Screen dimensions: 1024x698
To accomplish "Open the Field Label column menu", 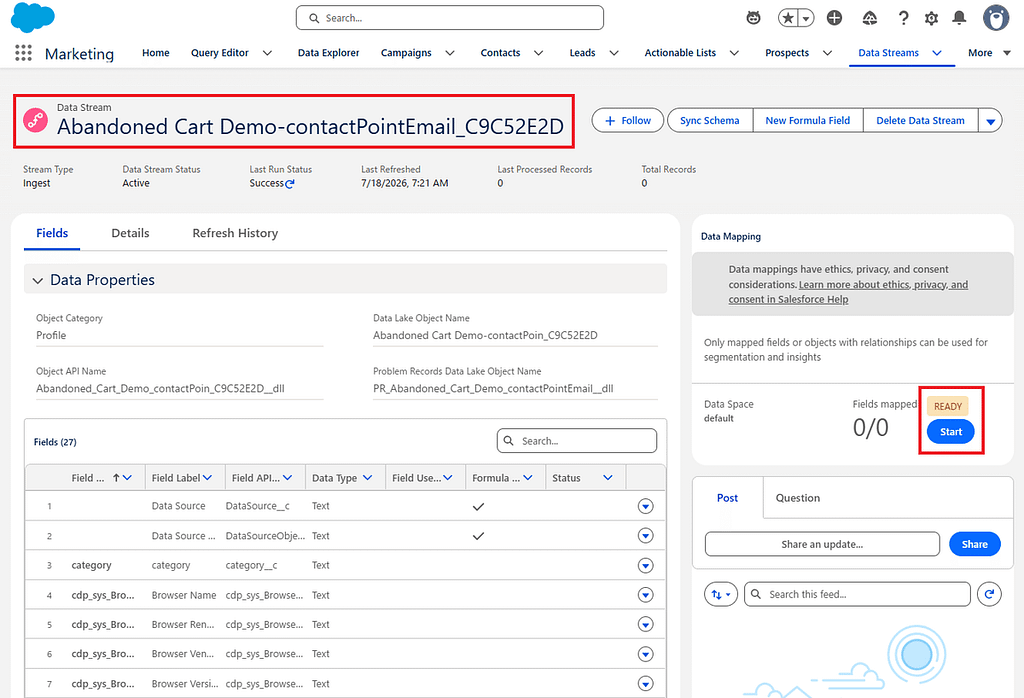I will coord(207,478).
